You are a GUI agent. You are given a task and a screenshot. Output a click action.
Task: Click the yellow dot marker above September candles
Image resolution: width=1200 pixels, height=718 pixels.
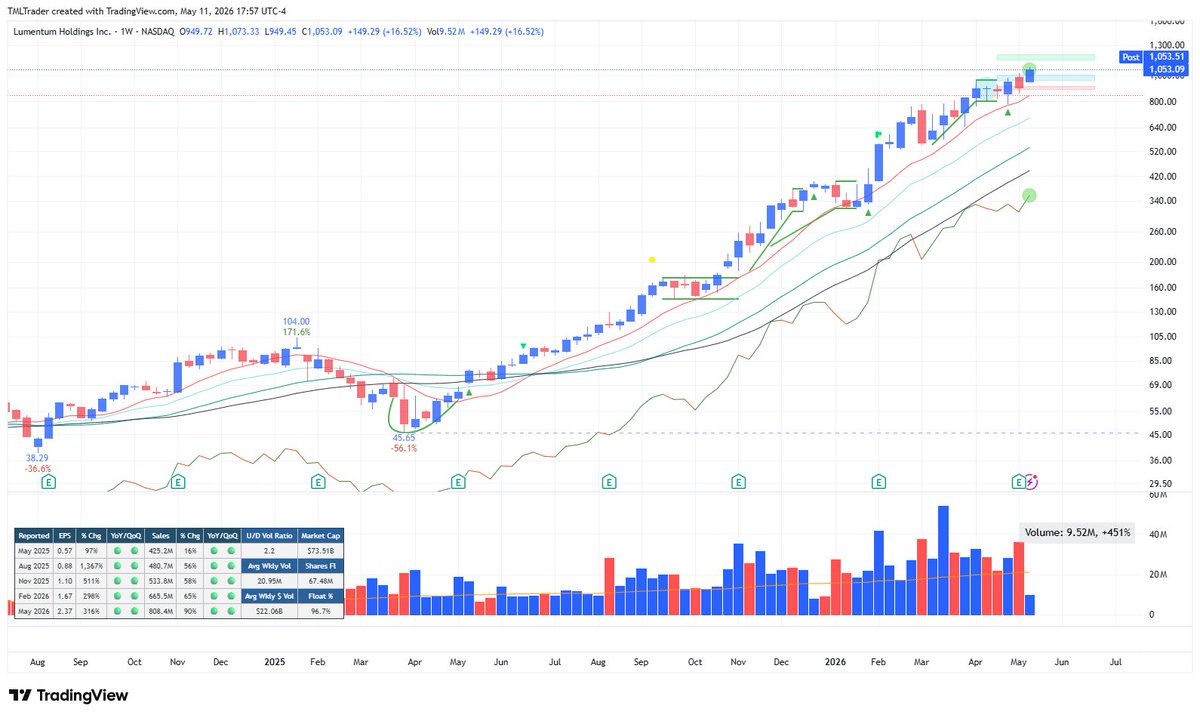tap(652, 259)
